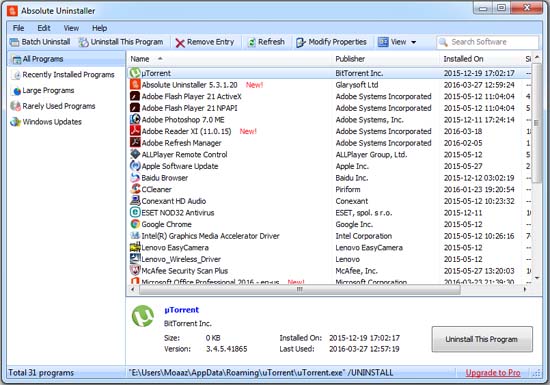The height and width of the screenshot is (385, 550).
Task: Click the µTorrent icon in the list
Action: (x=135, y=73)
